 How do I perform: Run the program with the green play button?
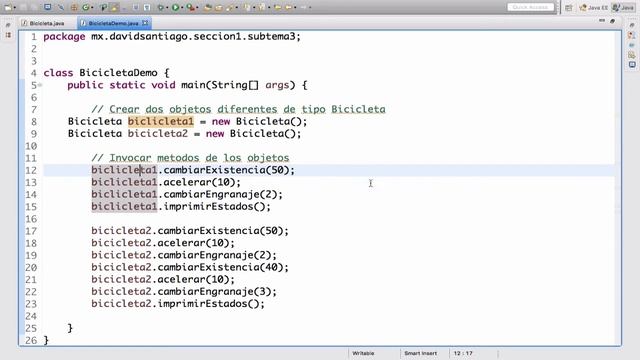[x=175, y=7]
